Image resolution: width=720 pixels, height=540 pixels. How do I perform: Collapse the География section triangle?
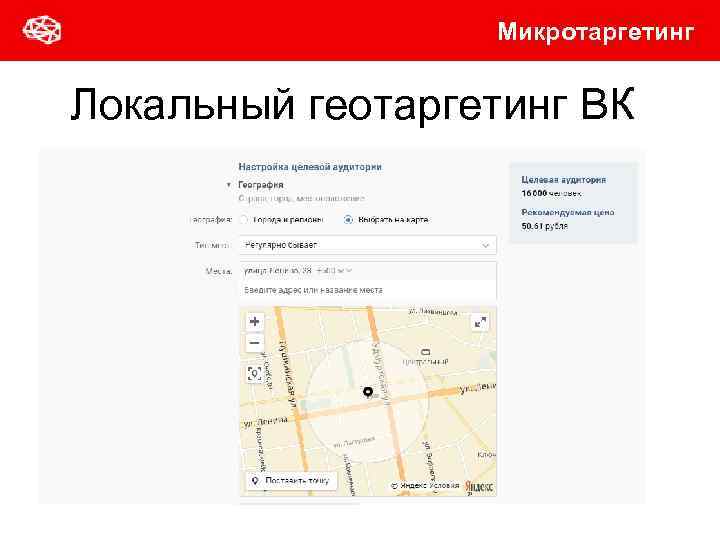click(x=229, y=185)
